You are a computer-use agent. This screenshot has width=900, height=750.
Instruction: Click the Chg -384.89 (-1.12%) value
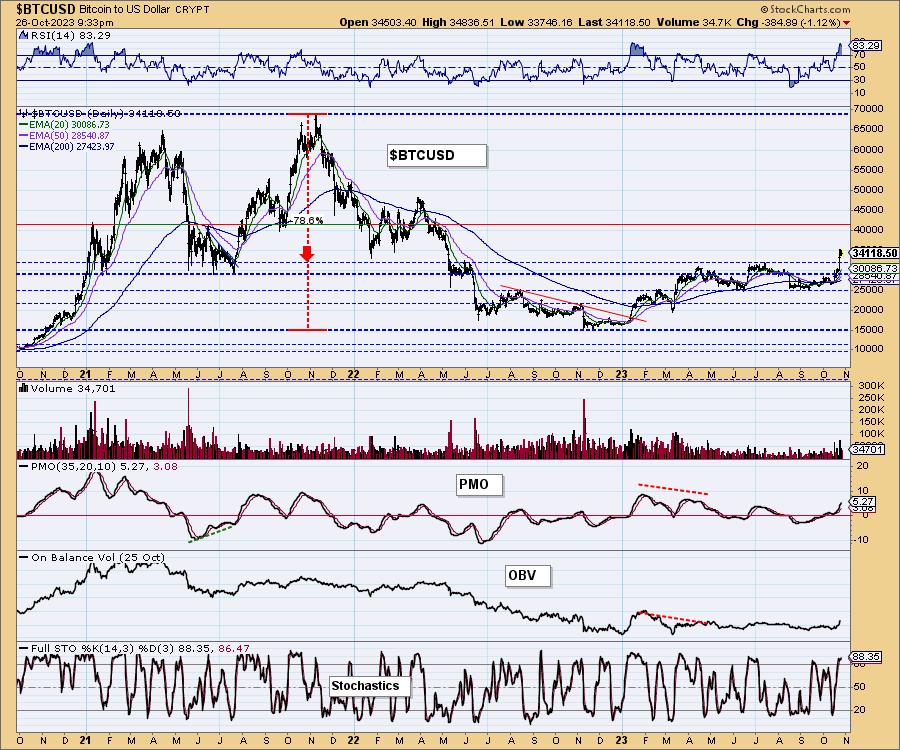tap(789, 22)
